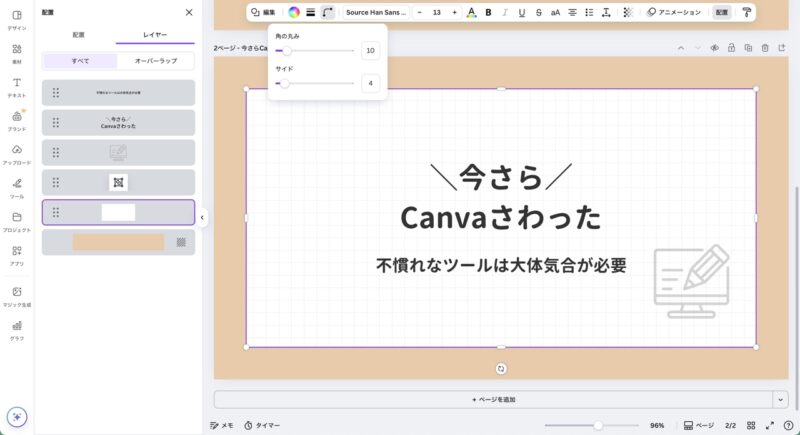The height and width of the screenshot is (435, 800).
Task: Open the タイマー (Timer)
Action: coord(262,425)
